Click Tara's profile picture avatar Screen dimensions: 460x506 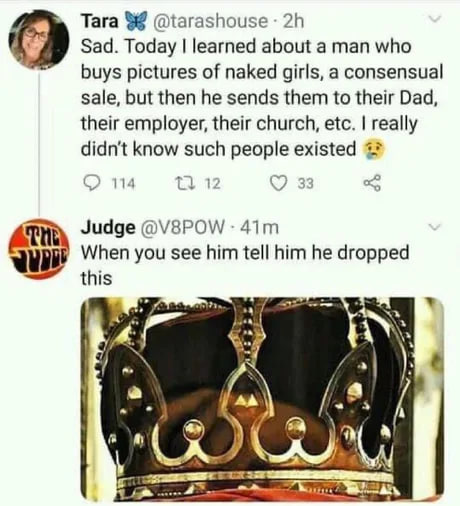click(38, 39)
